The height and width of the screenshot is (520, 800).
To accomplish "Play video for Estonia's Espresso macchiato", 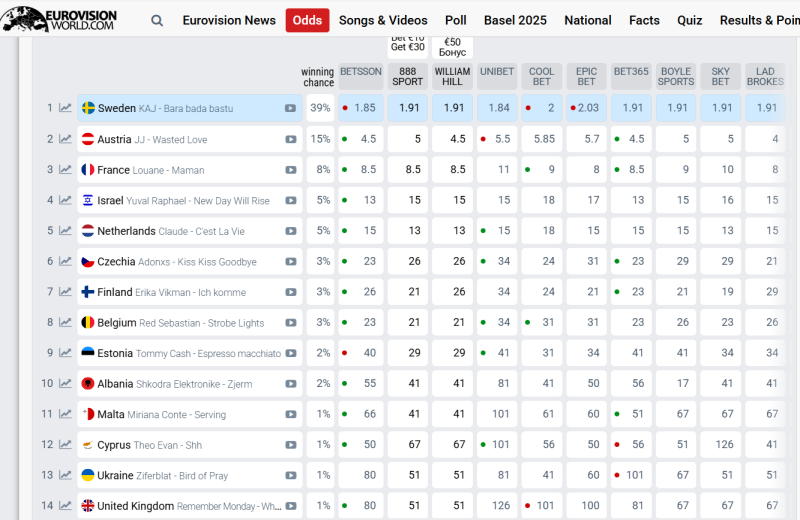I will click(291, 353).
